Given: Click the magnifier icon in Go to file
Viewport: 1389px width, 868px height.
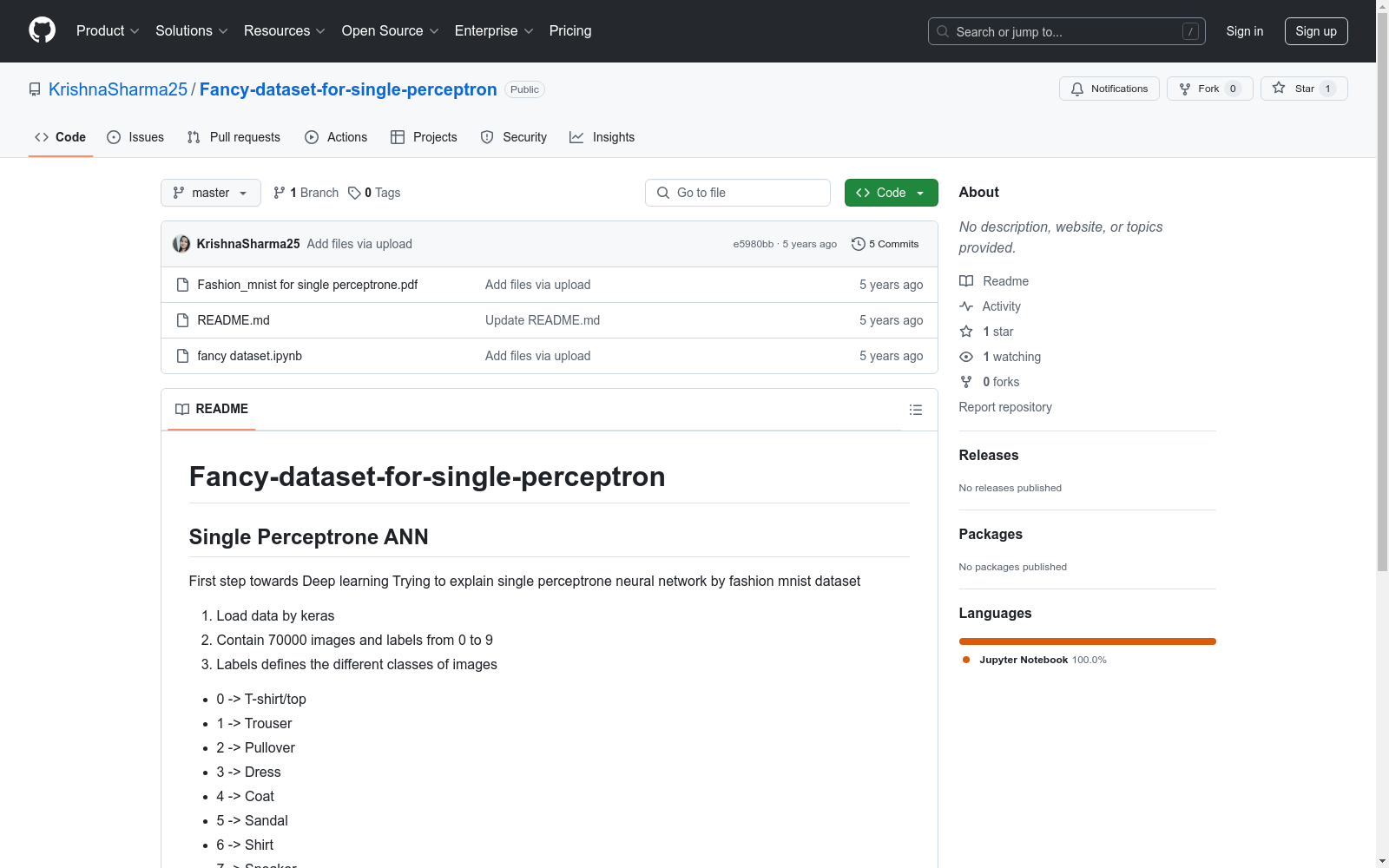Looking at the screenshot, I should 663,193.
